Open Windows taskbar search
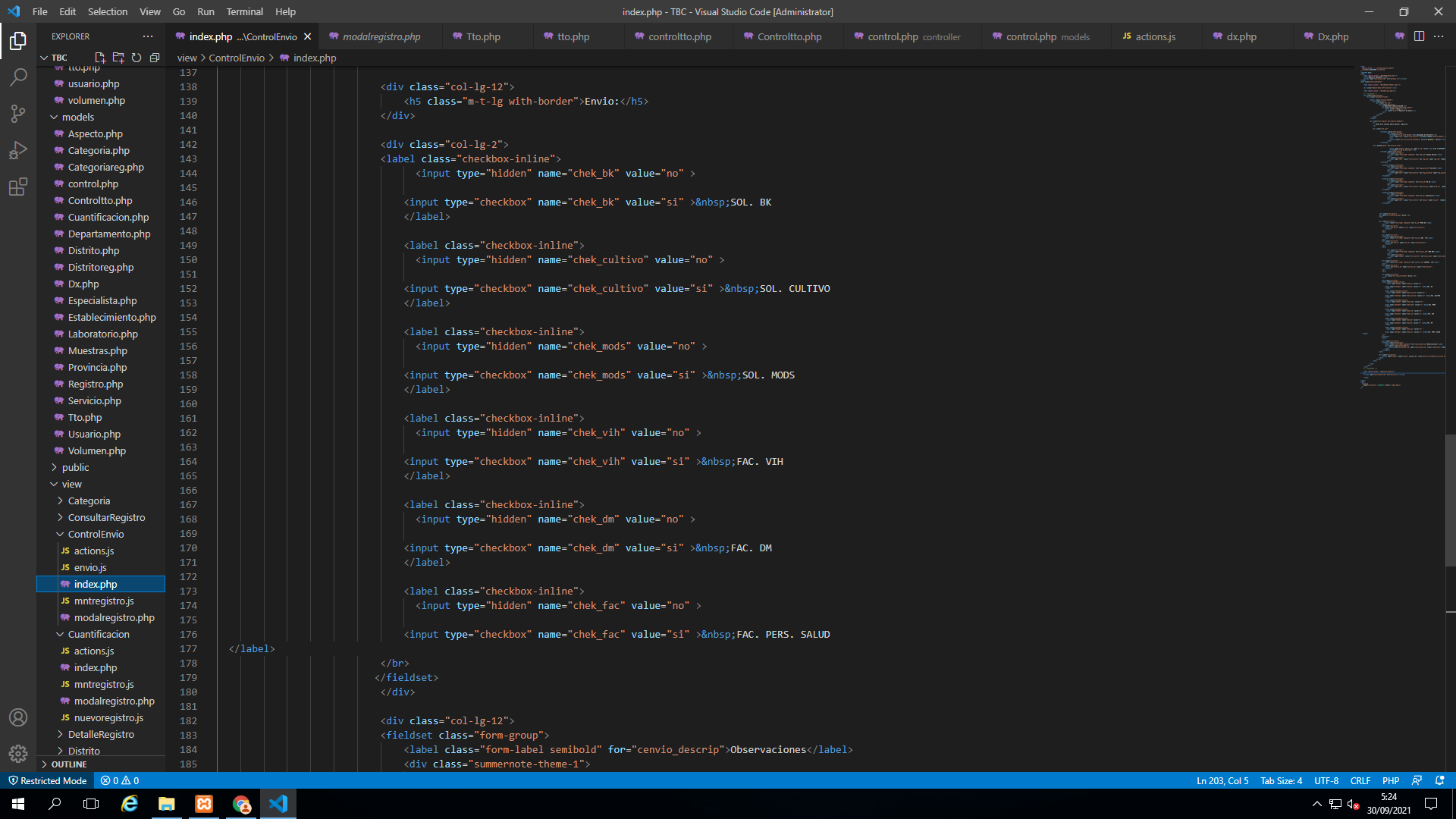1456x819 pixels. pos(55,804)
